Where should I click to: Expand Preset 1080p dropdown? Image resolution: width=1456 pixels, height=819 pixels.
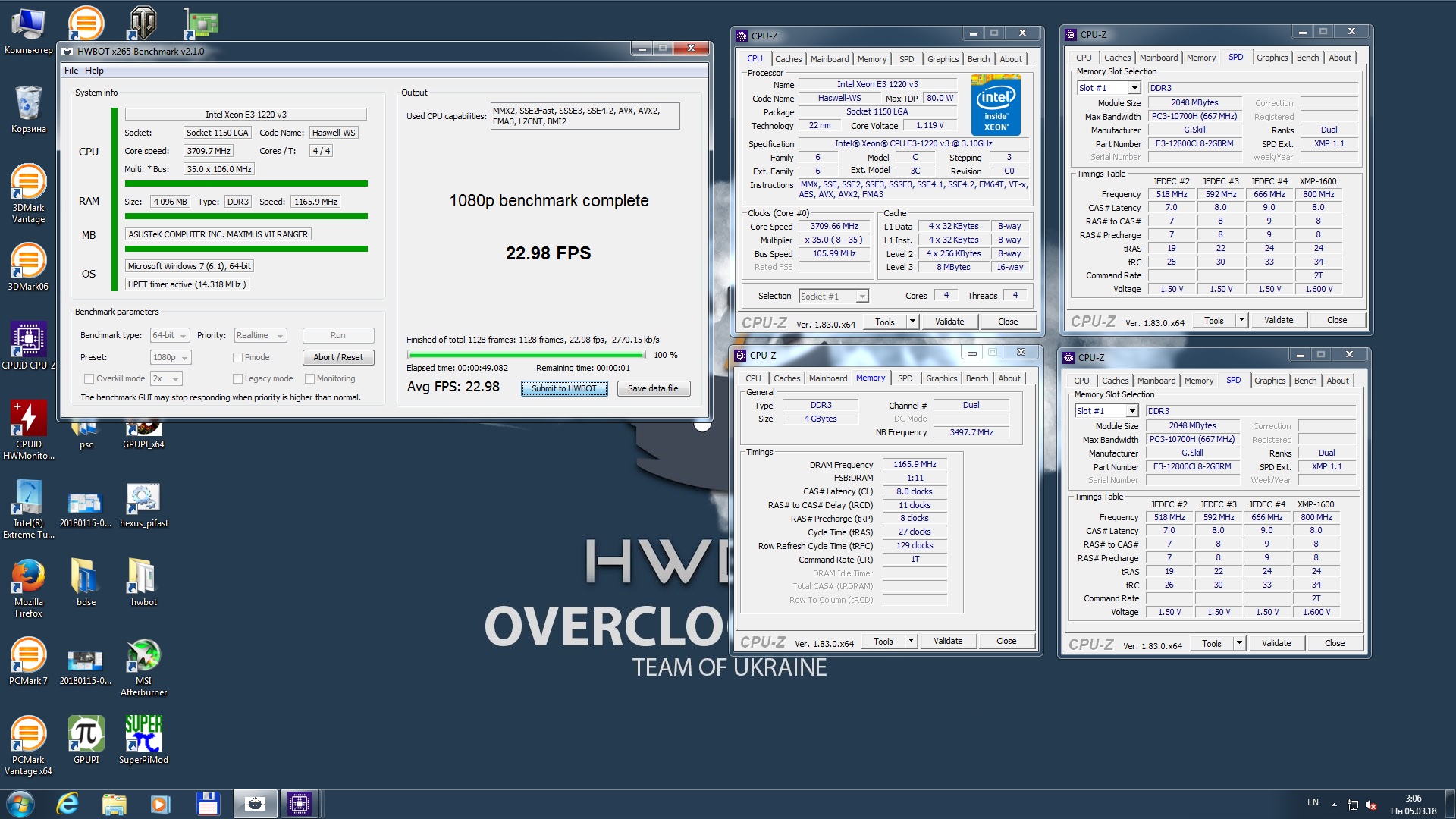click(171, 358)
